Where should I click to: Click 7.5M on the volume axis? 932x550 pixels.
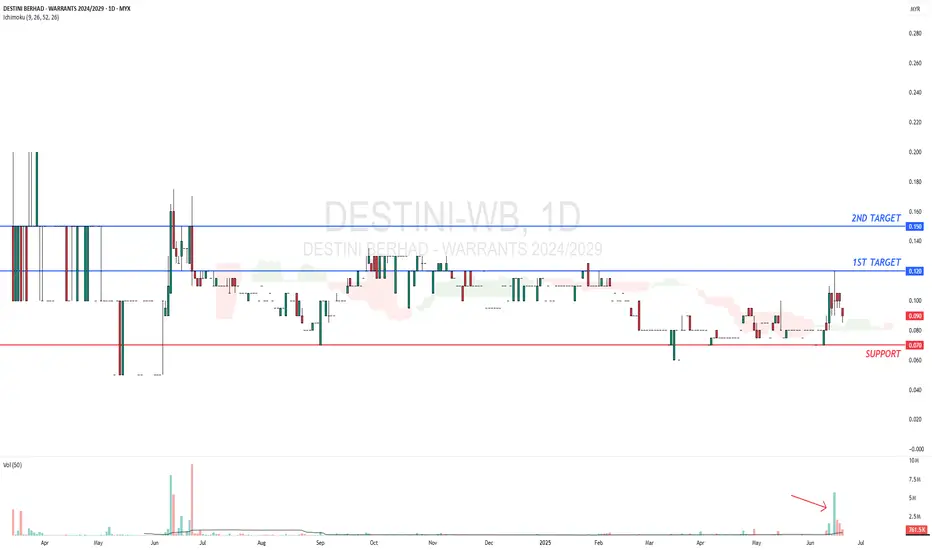pyautogui.click(x=914, y=480)
